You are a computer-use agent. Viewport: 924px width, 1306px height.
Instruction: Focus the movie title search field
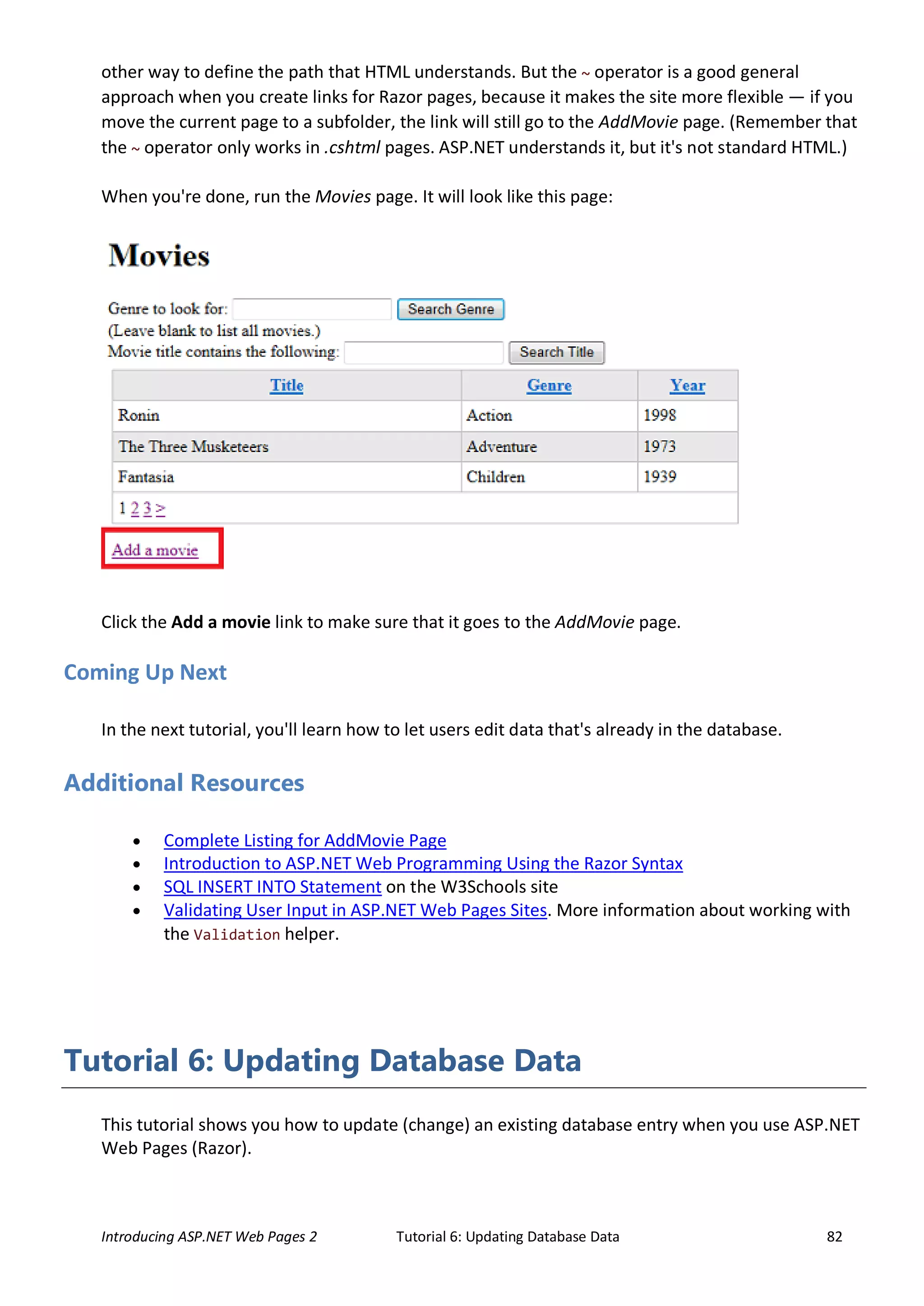point(424,352)
